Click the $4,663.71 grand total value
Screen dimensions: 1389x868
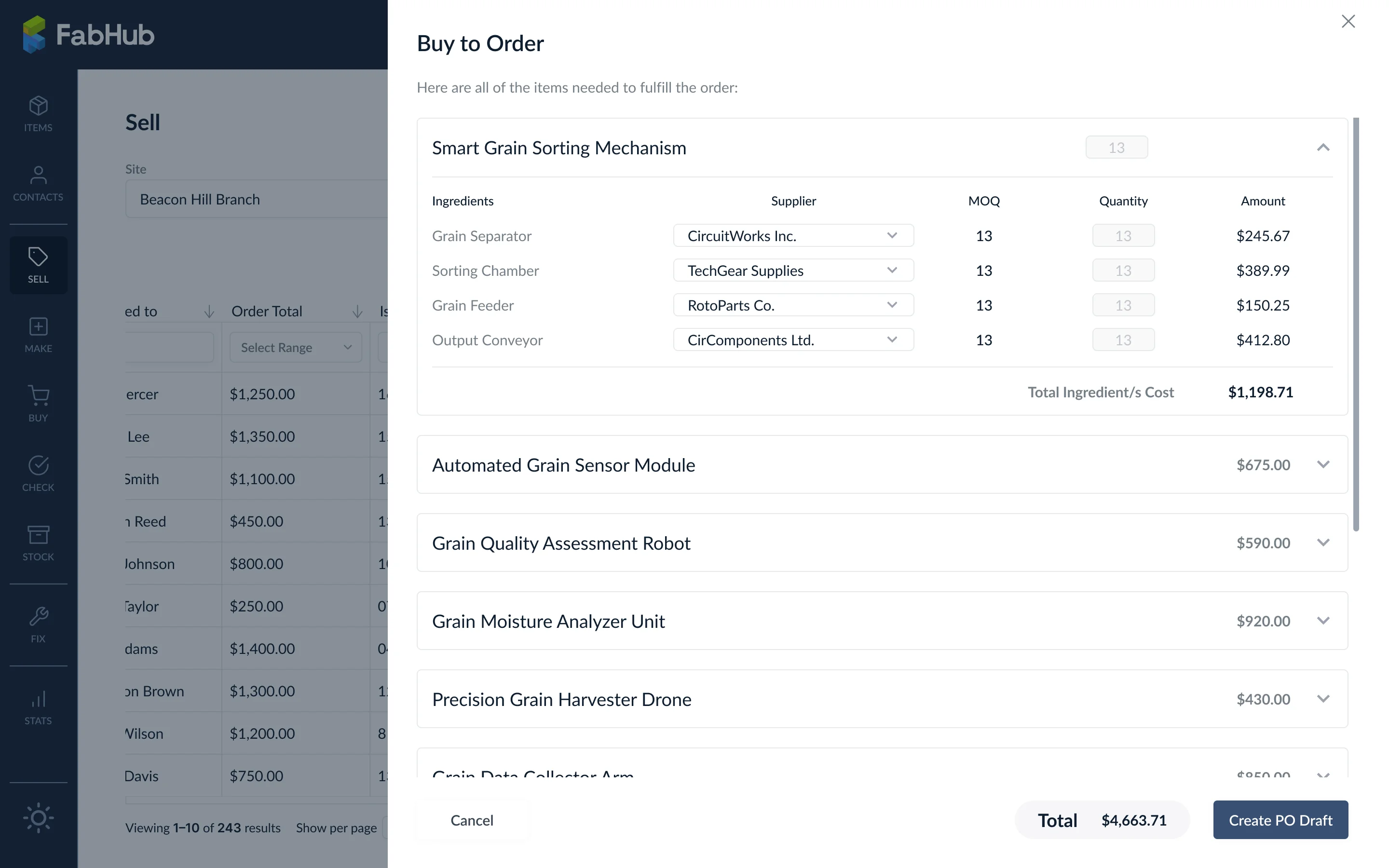(1133, 820)
